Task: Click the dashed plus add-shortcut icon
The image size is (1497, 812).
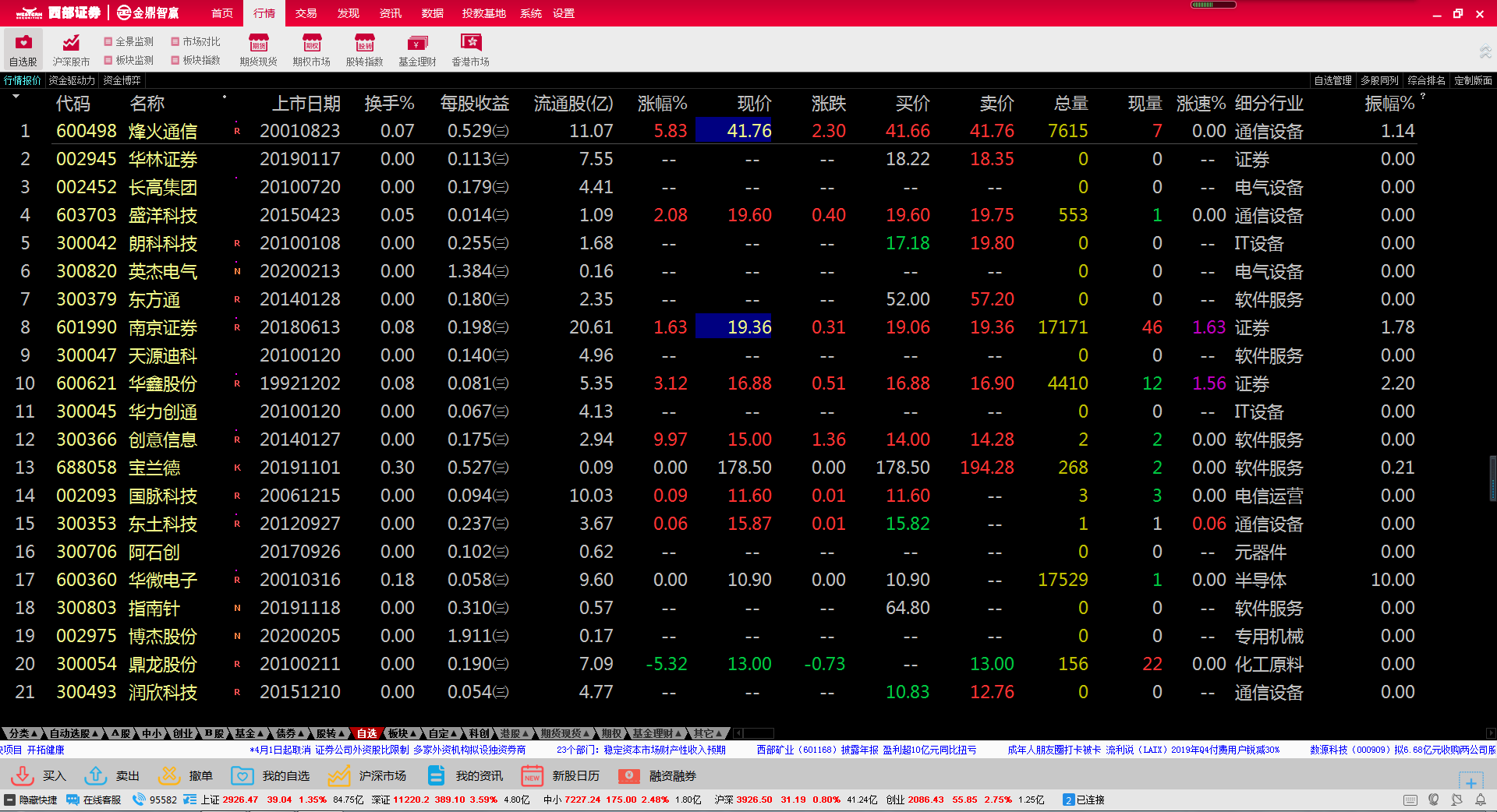Action: [x=1470, y=782]
